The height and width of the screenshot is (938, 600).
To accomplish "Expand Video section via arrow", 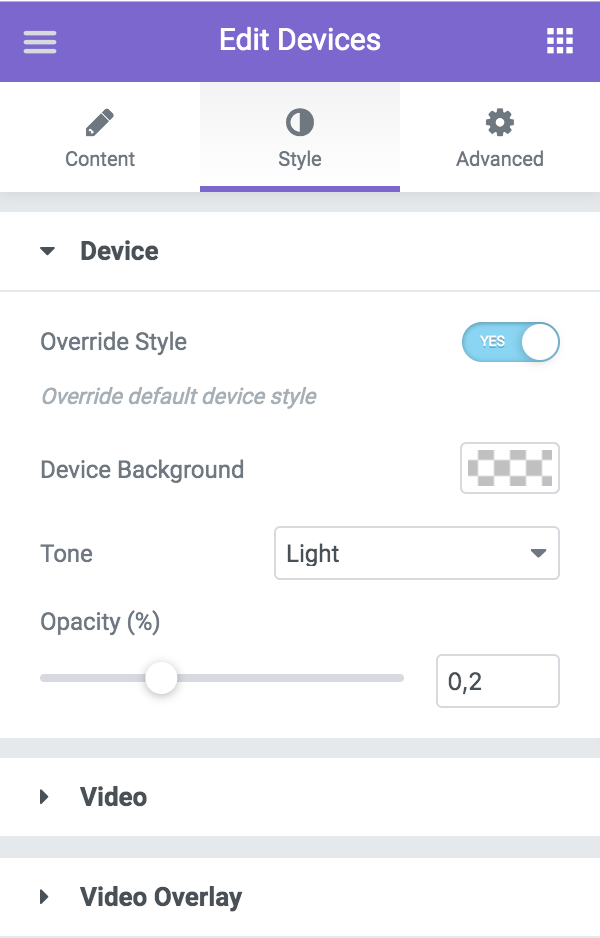I will click(x=44, y=797).
